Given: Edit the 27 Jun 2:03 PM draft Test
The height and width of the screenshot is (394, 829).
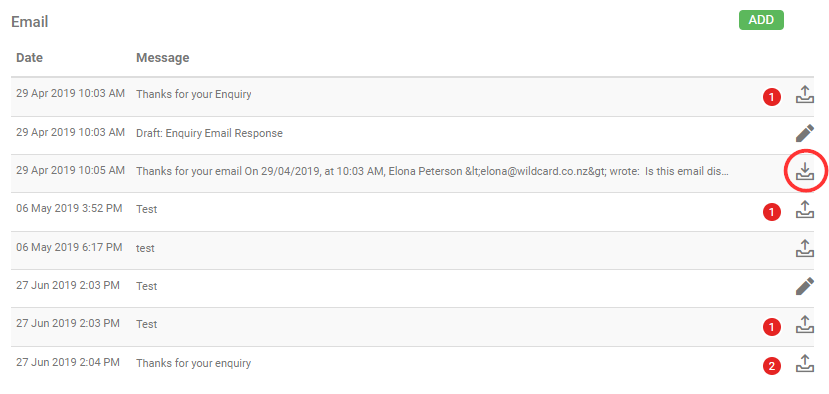Looking at the screenshot, I should 804,287.
